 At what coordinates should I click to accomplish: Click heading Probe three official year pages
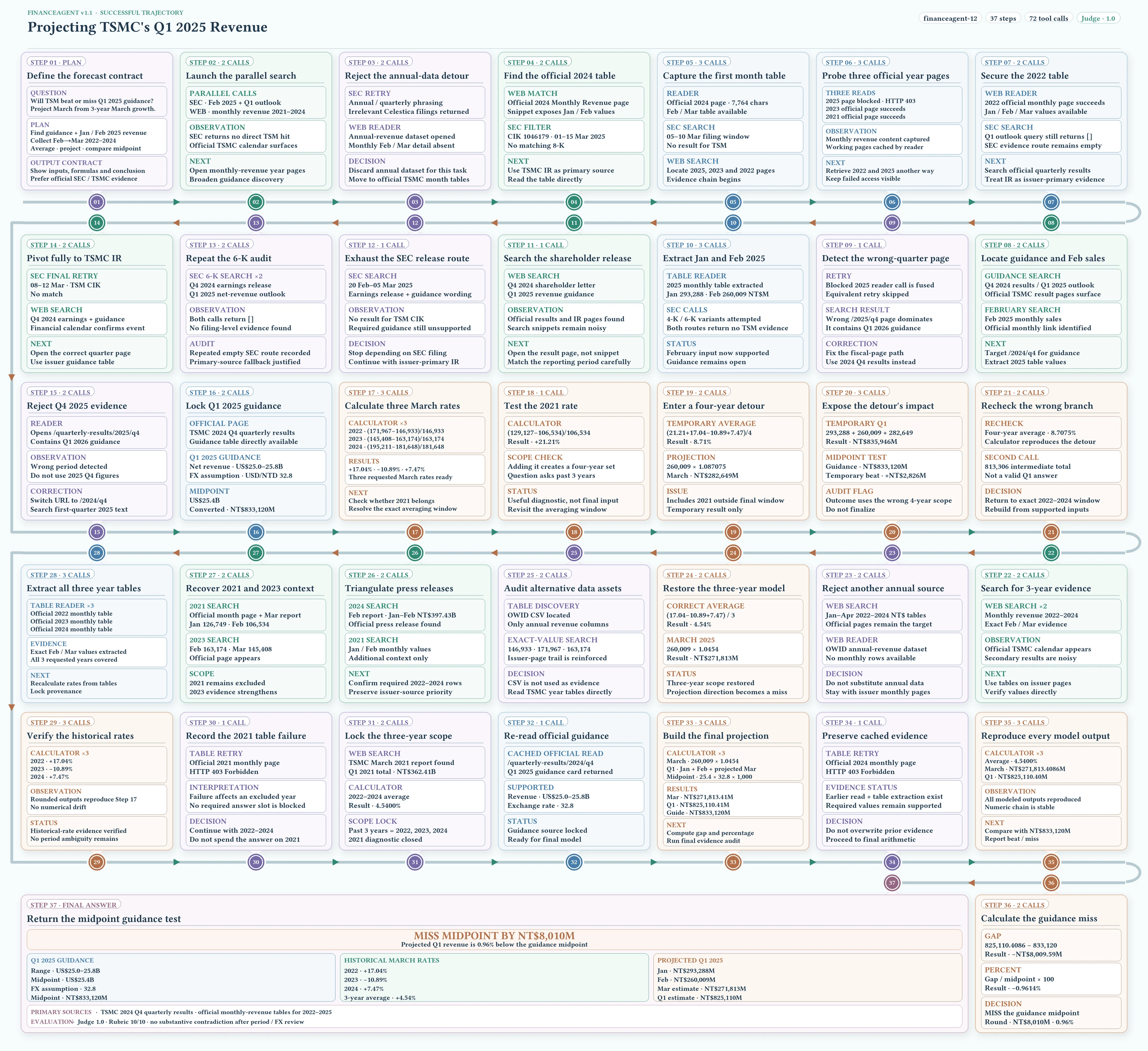[x=886, y=76]
